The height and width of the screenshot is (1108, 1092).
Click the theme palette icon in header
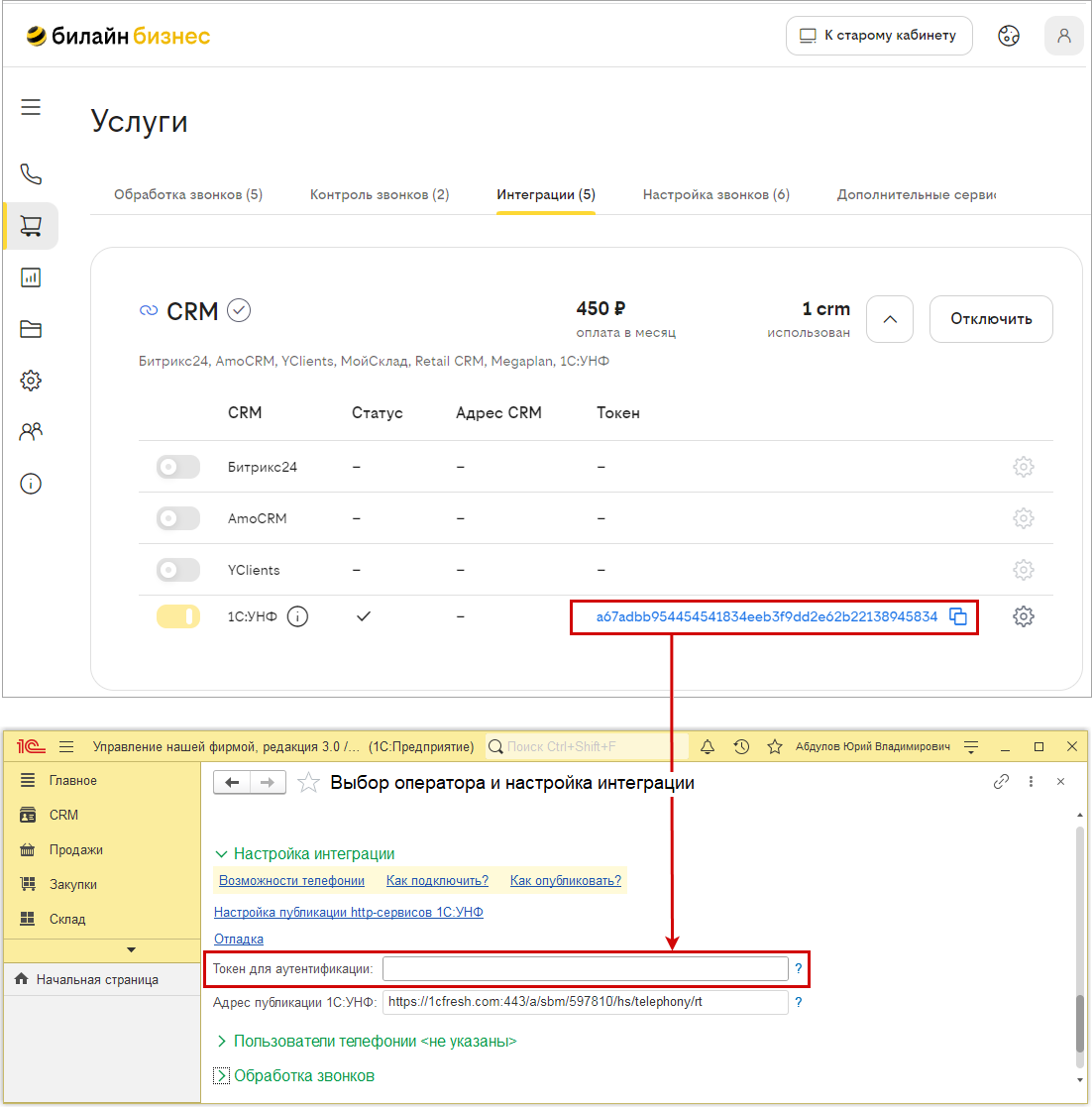(x=1009, y=36)
